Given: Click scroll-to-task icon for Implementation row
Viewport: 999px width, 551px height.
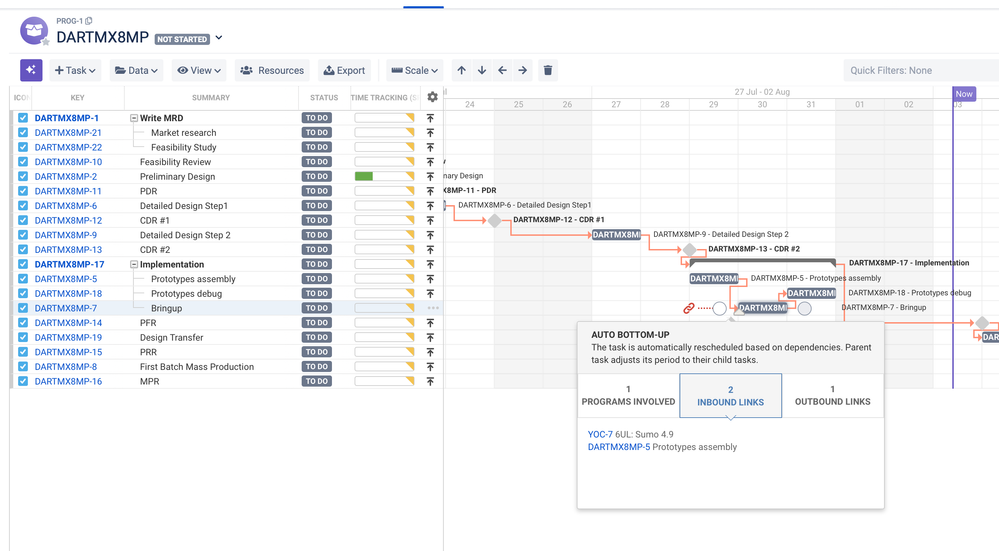Looking at the screenshot, I should click(431, 264).
